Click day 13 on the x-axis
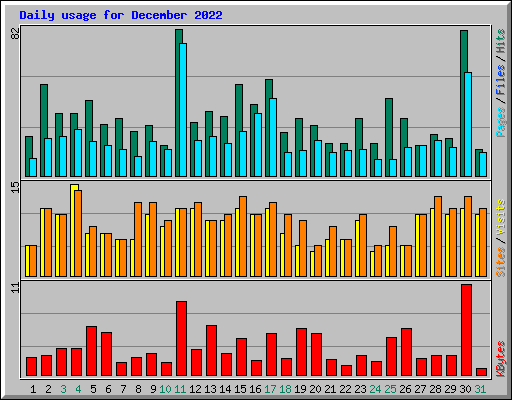This screenshot has height=400, width=512. [210, 389]
